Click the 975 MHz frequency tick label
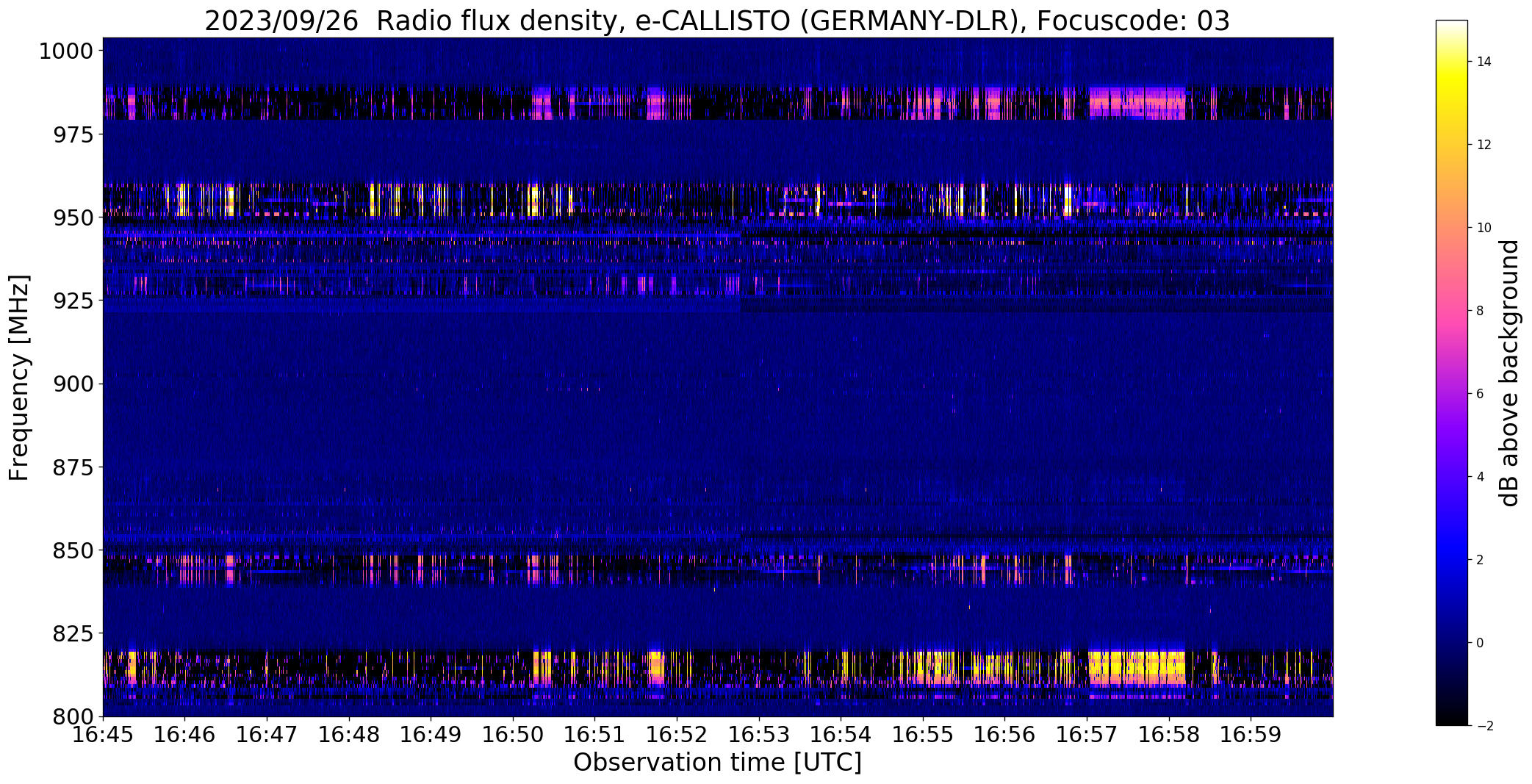1532x784 pixels. pyautogui.click(x=73, y=134)
